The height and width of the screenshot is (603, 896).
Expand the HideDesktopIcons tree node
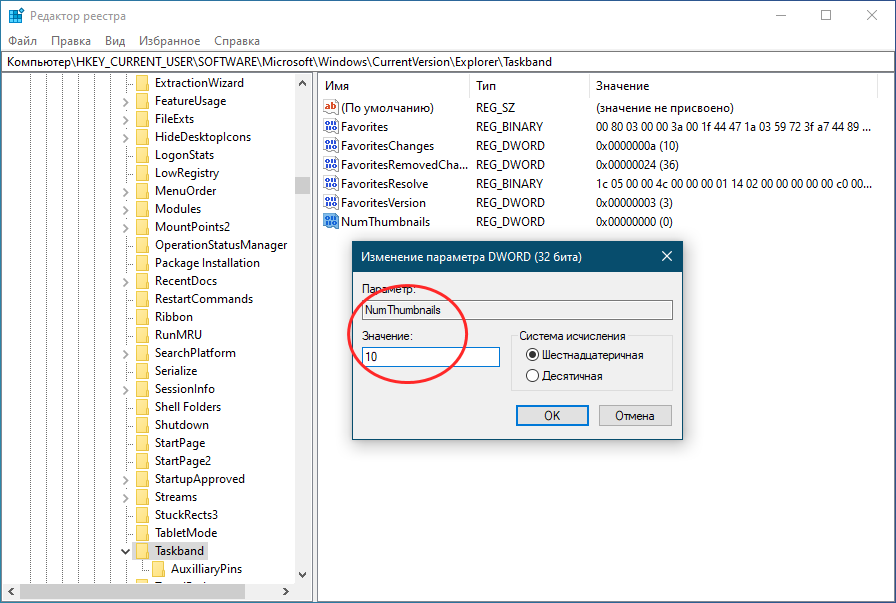click(x=126, y=138)
